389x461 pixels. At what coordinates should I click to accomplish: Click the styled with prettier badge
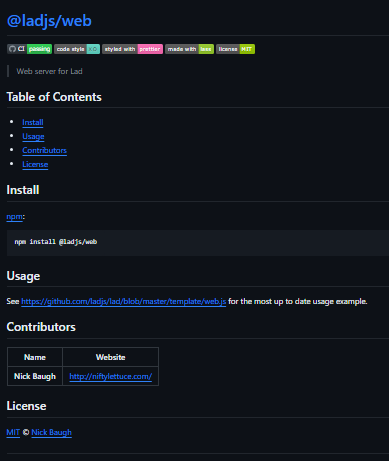[x=133, y=49]
